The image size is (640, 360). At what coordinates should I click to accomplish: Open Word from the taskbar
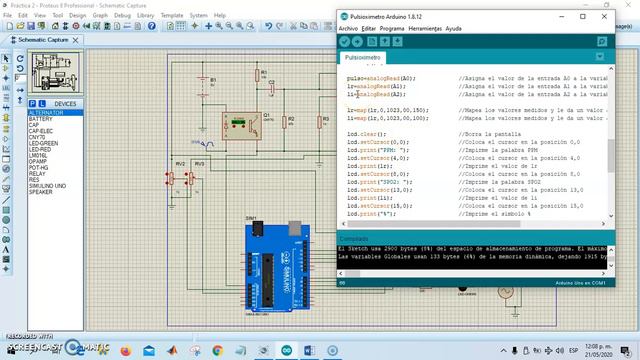point(309,351)
